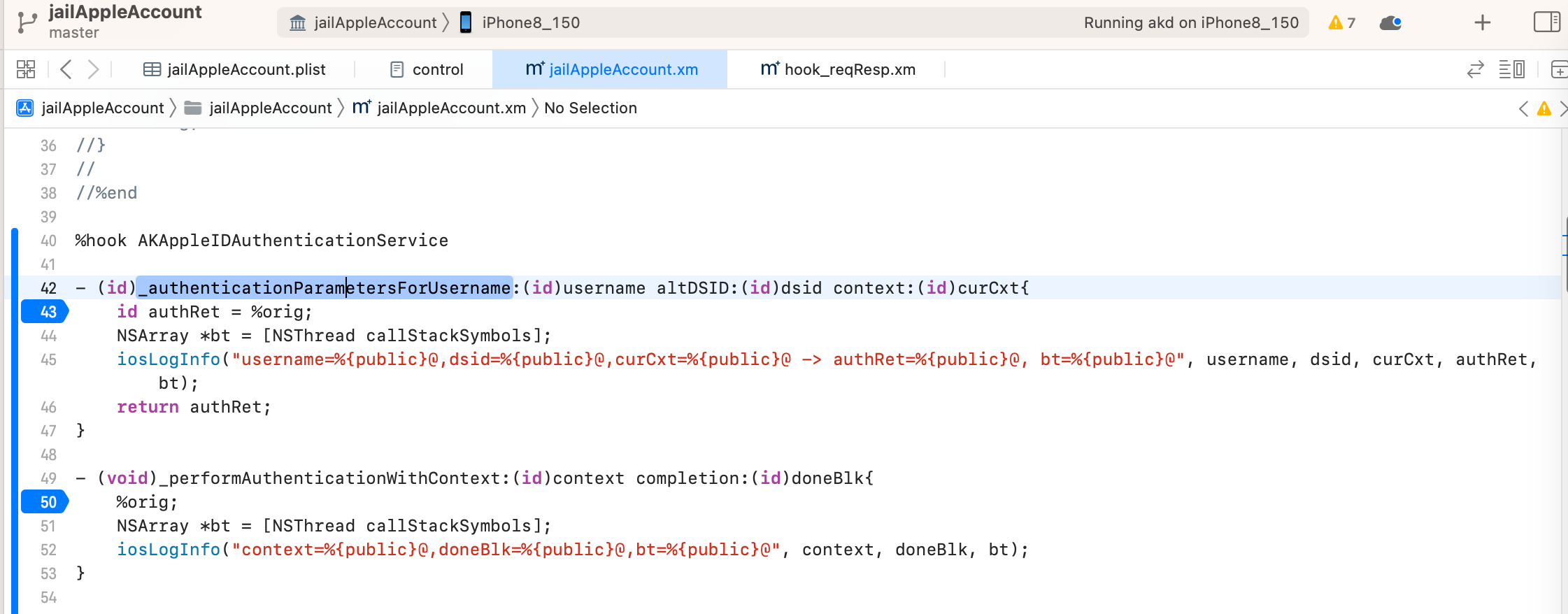Click the plus Library button
The image size is (1568, 614).
[x=1483, y=22]
